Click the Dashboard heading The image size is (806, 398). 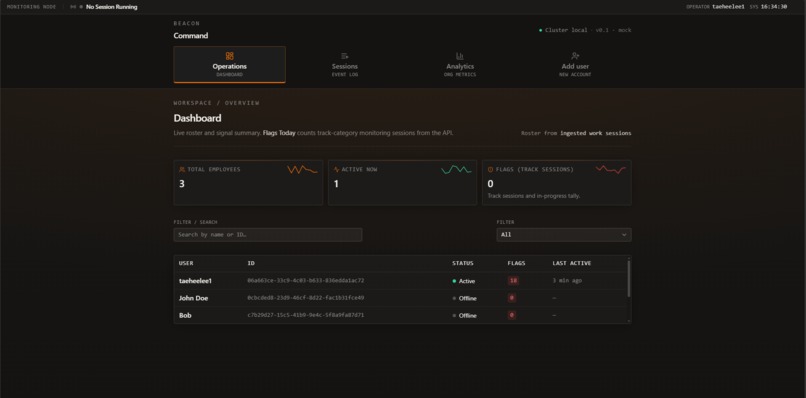tap(197, 118)
